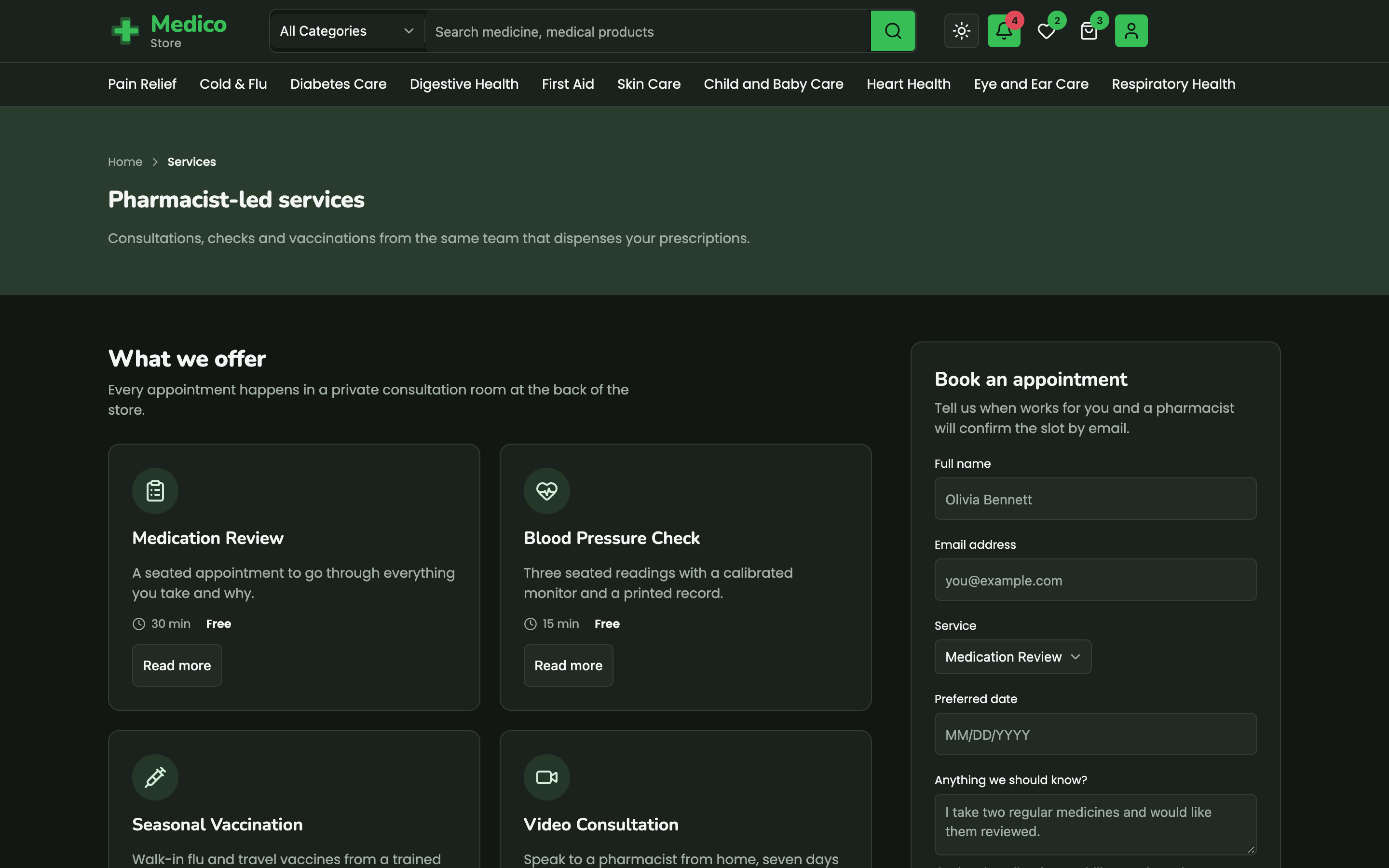Click the Pharmacist-led services heading
The width and height of the screenshot is (1389, 868).
(236, 200)
